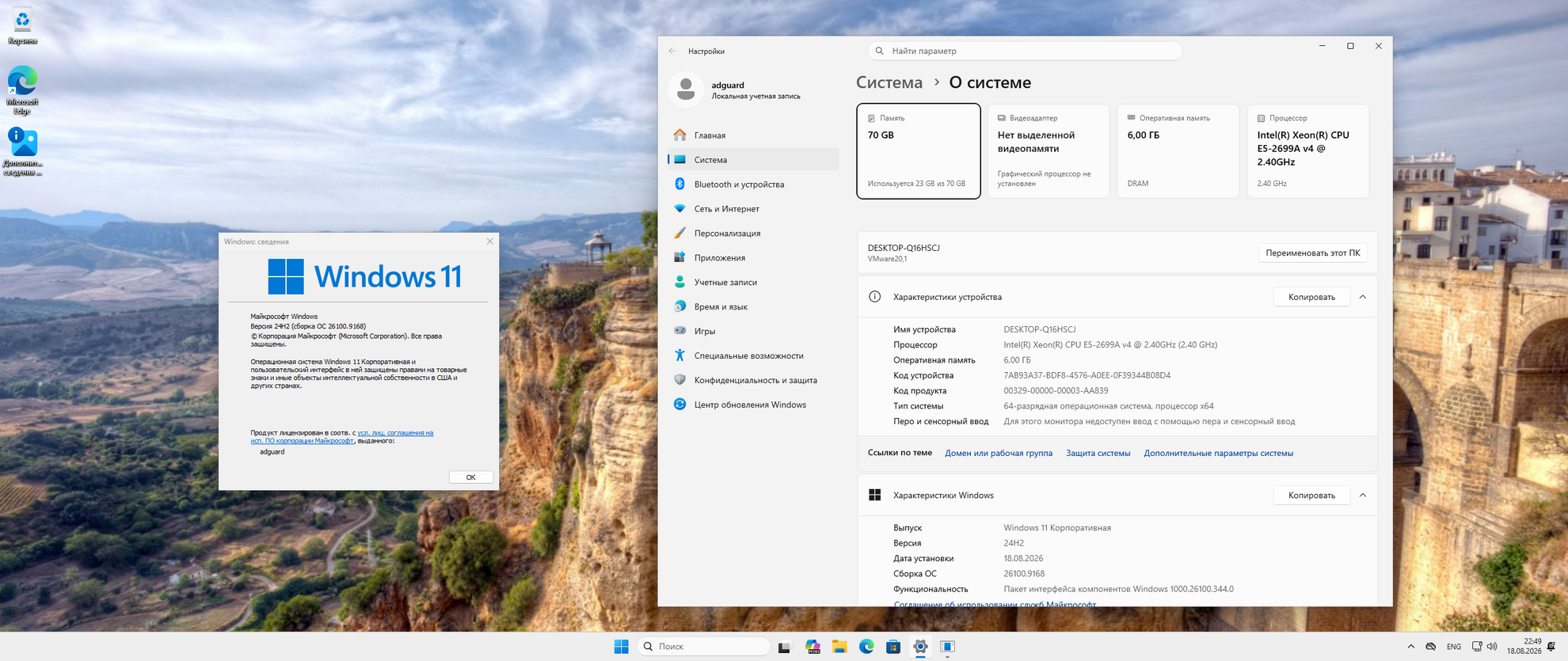Open the notifications bell icon
Screen dimensions: 1568x661
(x=1551, y=647)
